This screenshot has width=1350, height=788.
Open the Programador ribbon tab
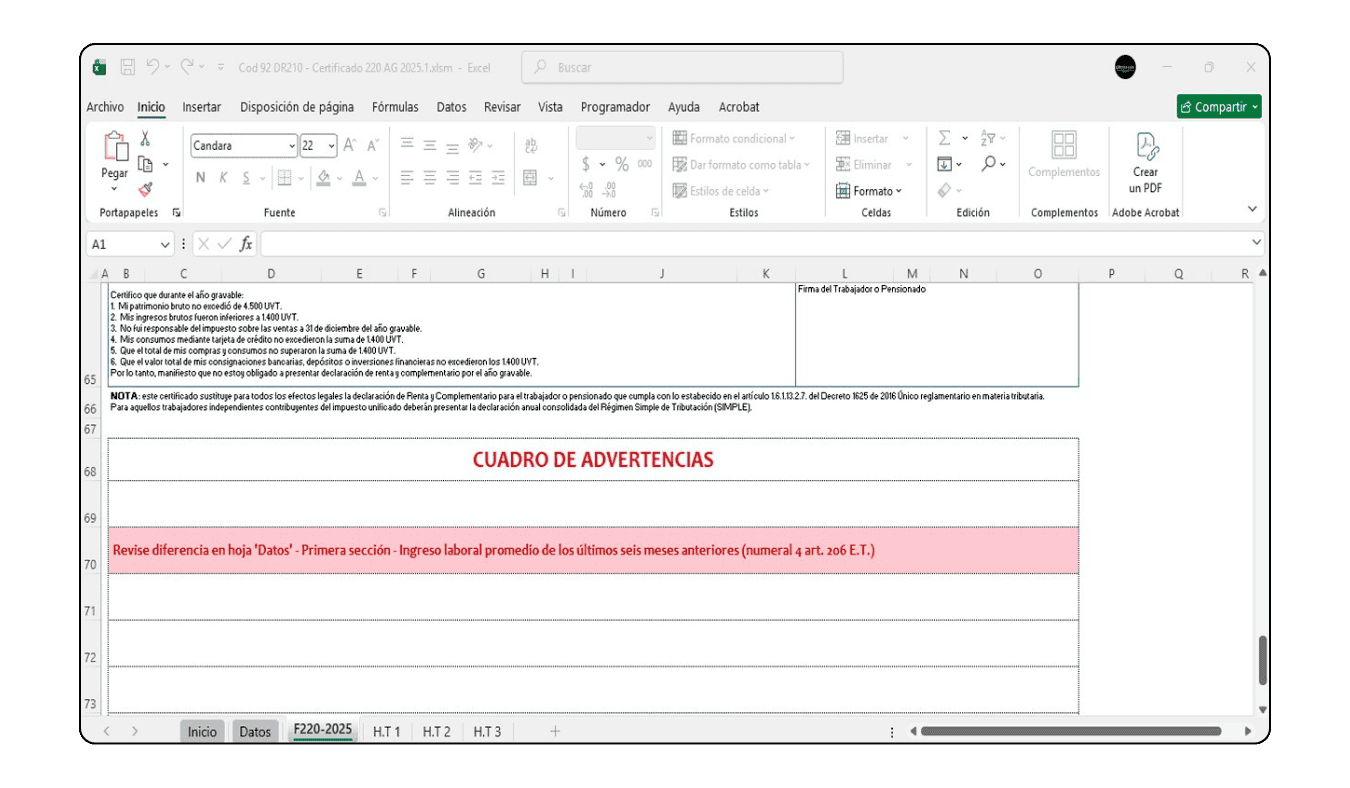613,107
